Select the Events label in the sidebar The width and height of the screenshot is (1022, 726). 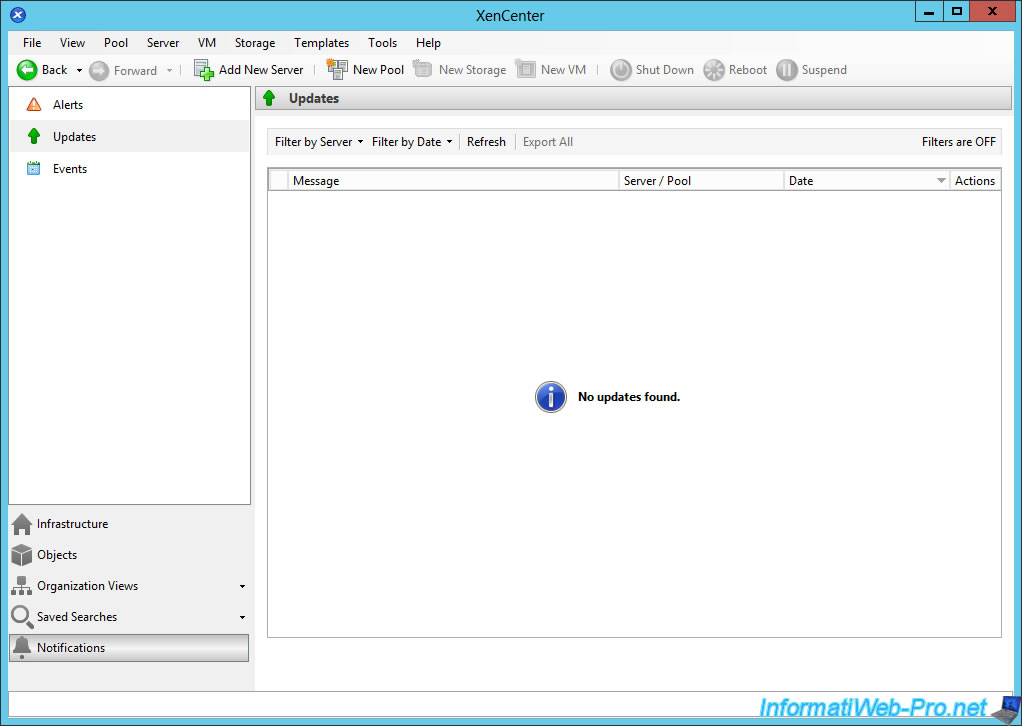(x=70, y=168)
